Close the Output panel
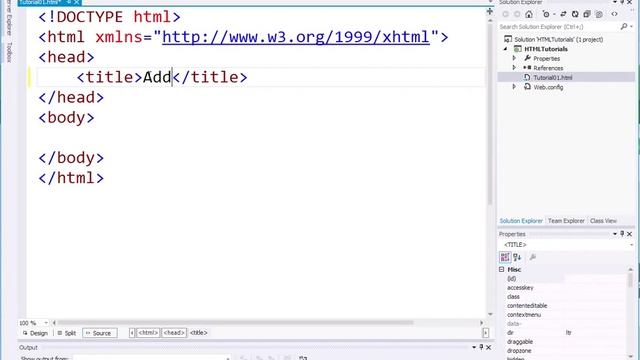640x360 pixels. (489, 347)
